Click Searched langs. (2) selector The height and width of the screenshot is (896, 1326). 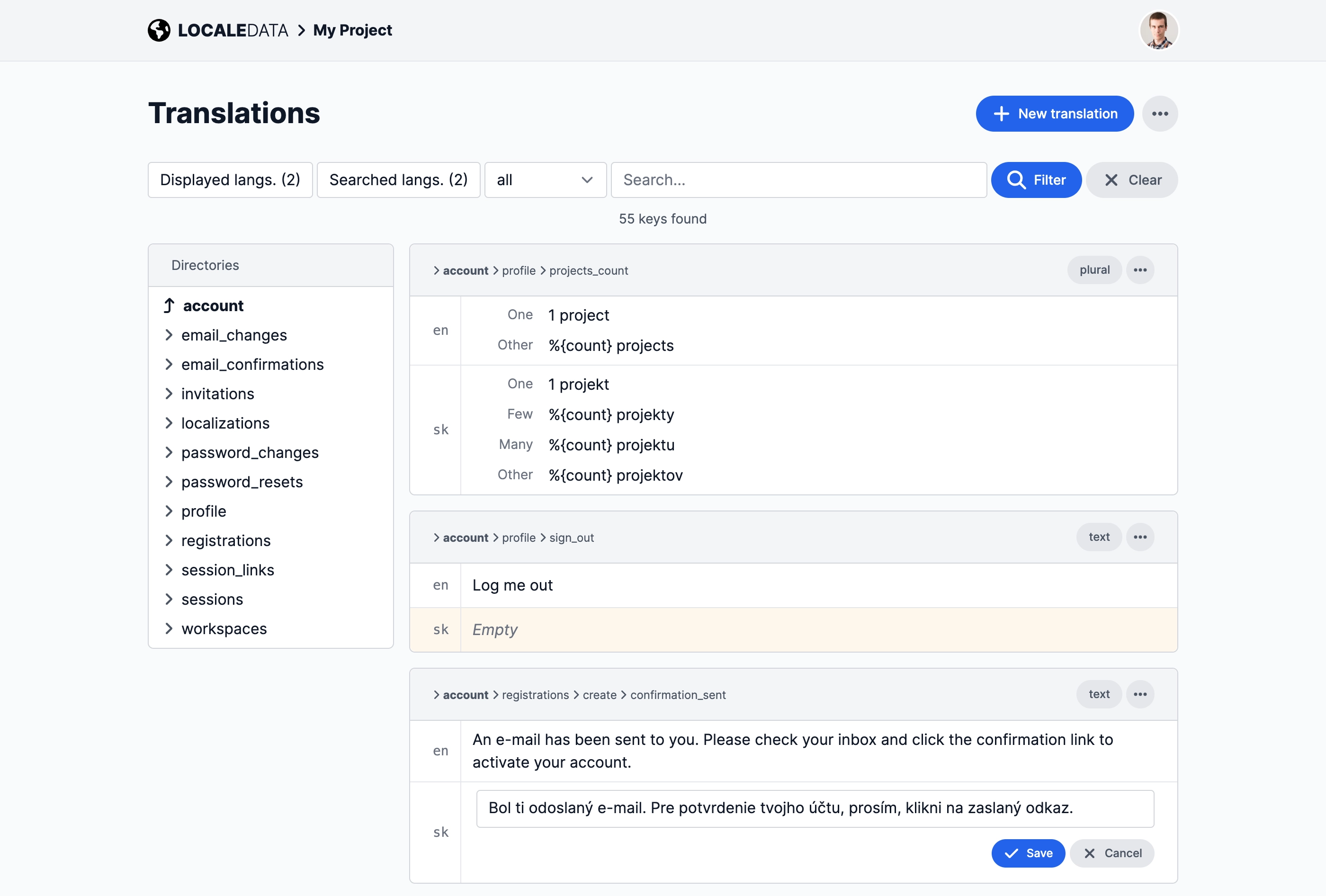[398, 180]
